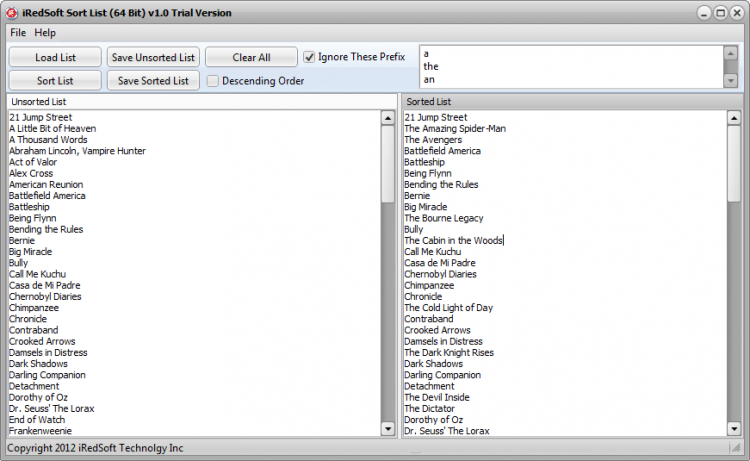Click the Load List button

click(55, 57)
